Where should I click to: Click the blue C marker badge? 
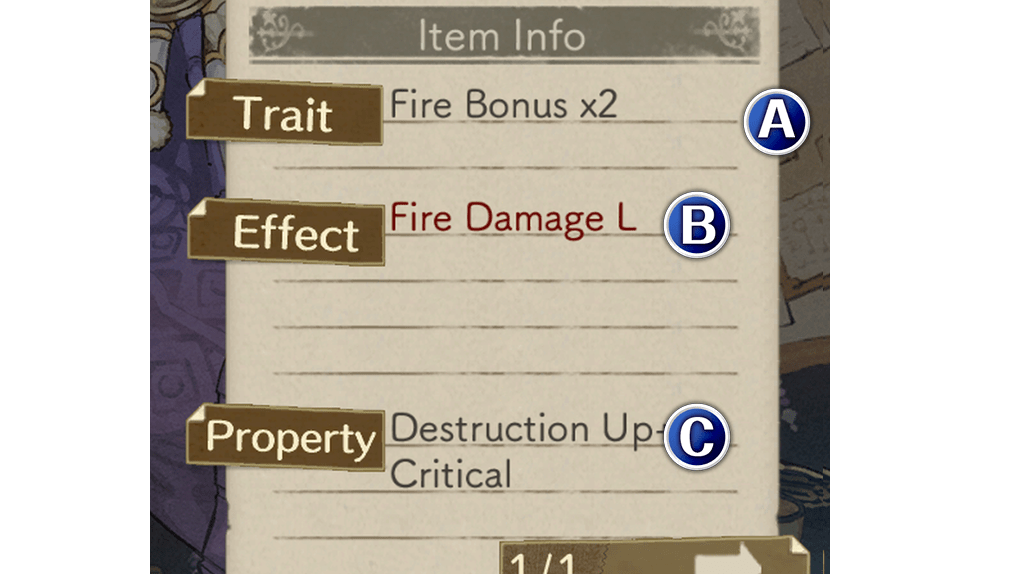[x=697, y=437]
